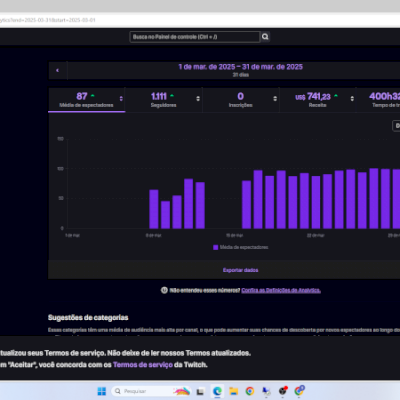Focus the 'Busca no Painel de controle' field
Viewport: 400px width, 400px height.
[195, 37]
